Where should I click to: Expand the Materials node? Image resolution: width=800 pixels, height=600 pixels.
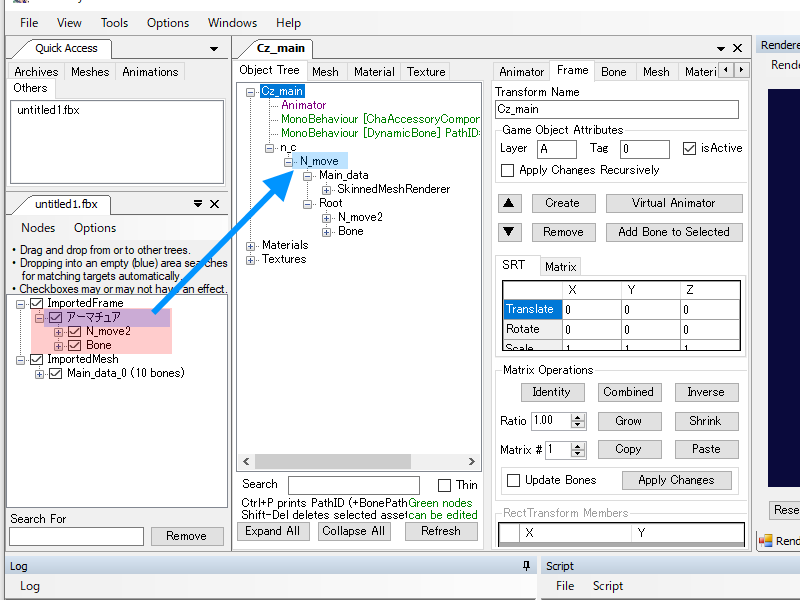pos(250,246)
